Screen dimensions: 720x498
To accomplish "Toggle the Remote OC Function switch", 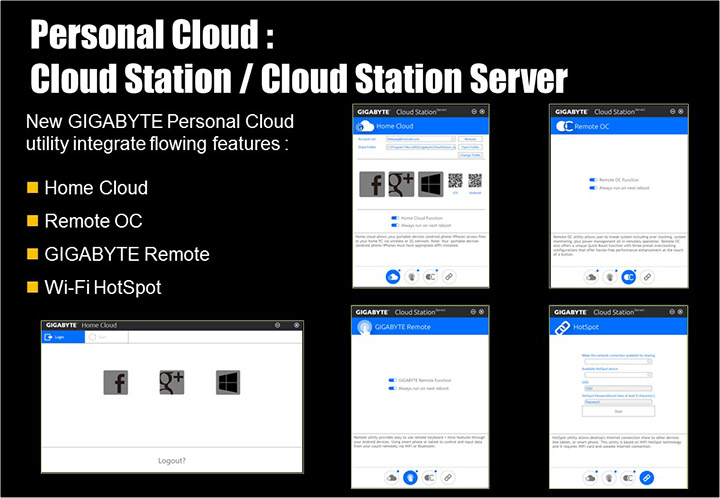I will (x=593, y=180).
